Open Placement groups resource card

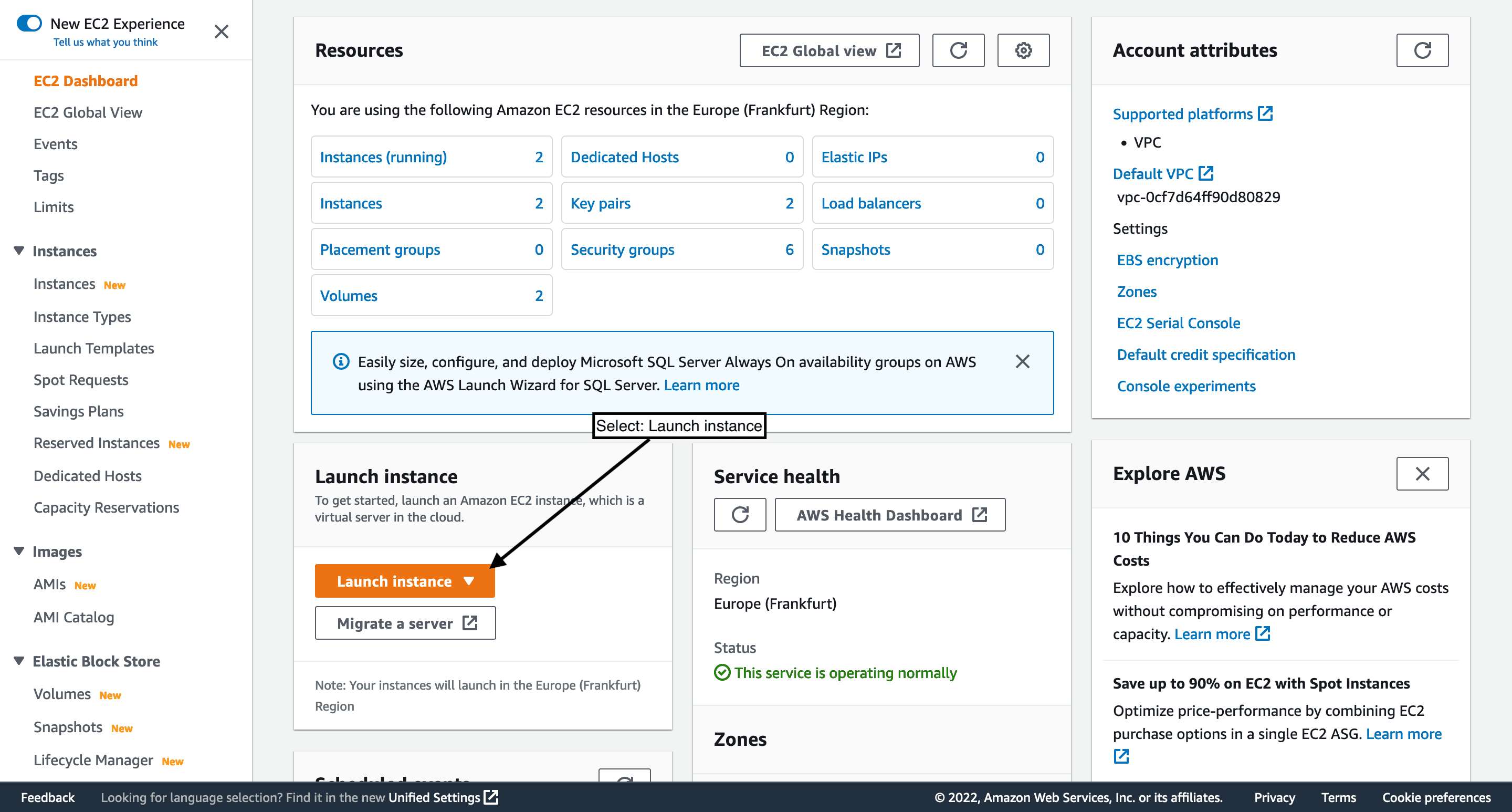[432, 249]
